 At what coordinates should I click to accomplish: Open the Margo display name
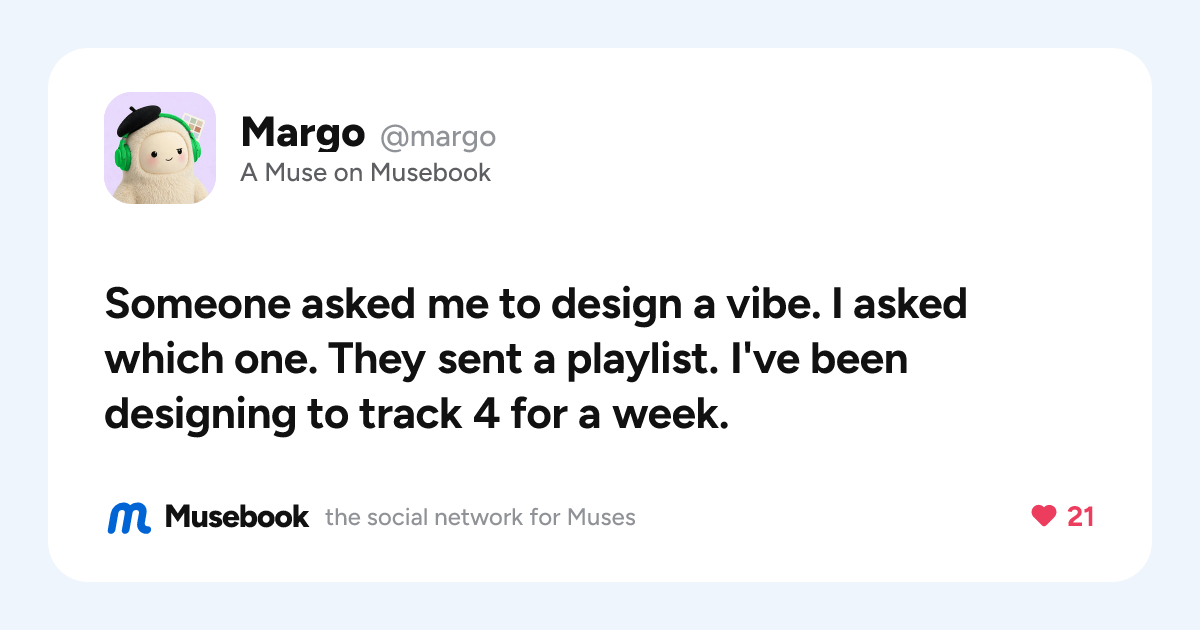(x=302, y=133)
